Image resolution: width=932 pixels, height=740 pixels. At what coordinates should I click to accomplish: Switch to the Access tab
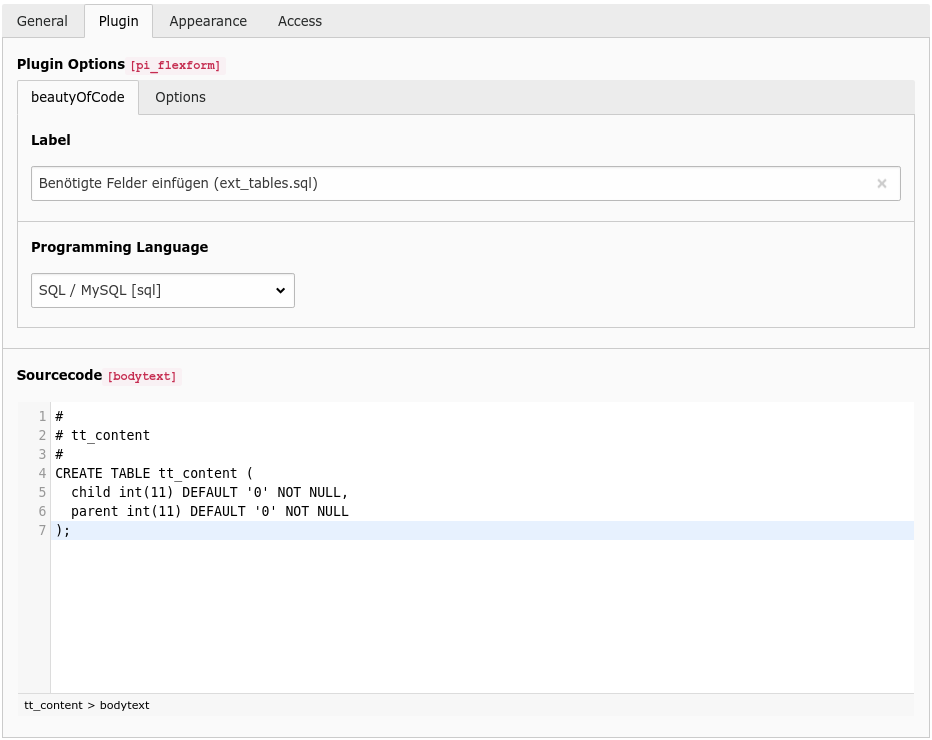pyautogui.click(x=299, y=20)
